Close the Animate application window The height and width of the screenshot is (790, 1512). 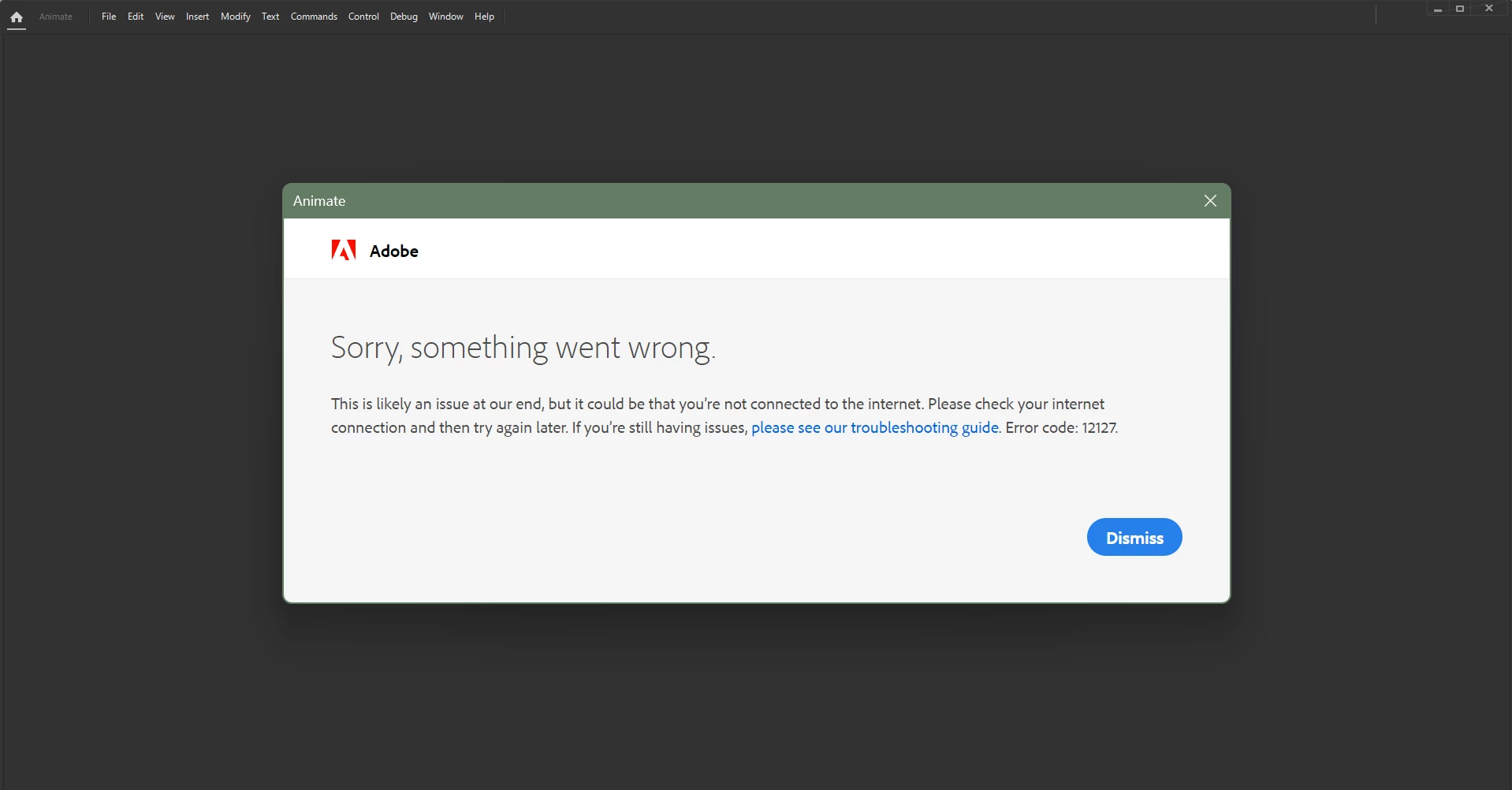(1489, 9)
